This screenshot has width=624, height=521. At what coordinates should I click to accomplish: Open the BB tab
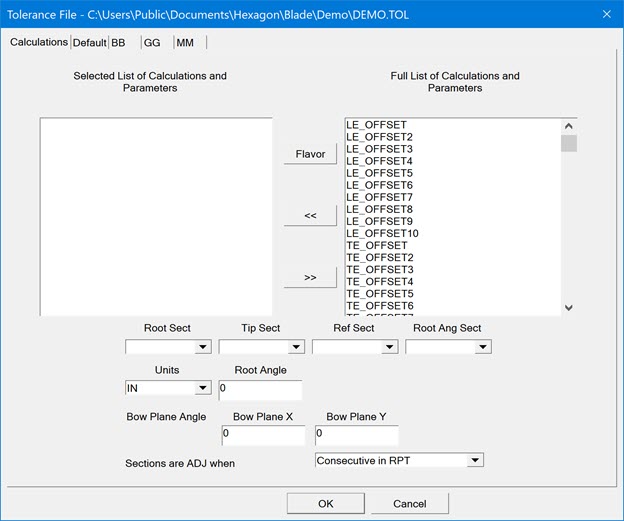(118, 43)
